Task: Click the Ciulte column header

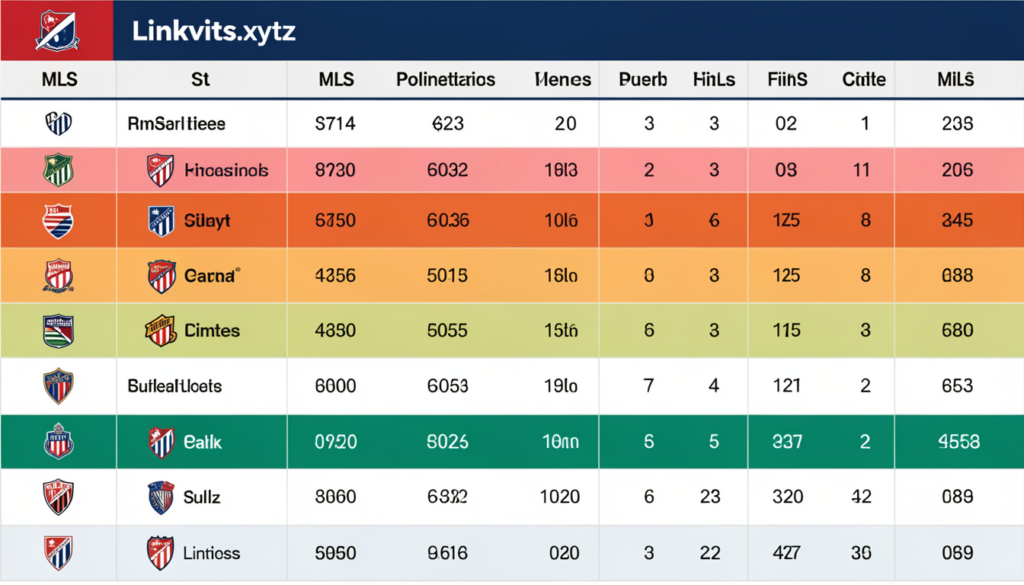Action: [864, 79]
